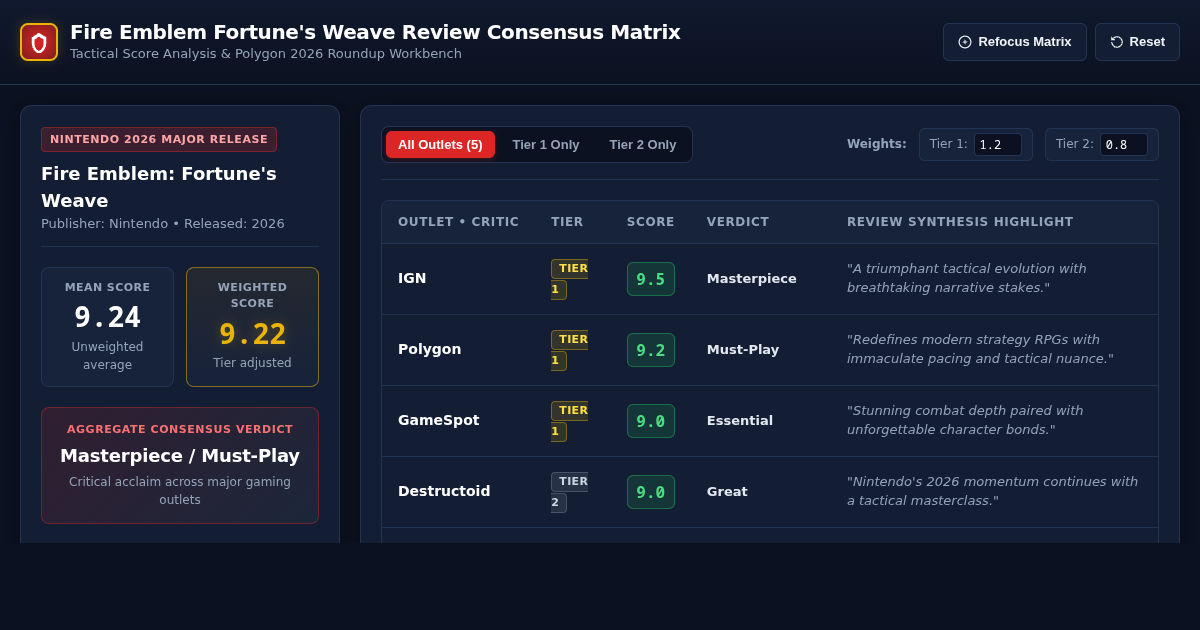Switch to the Tier 2 Only filter
1200x630 pixels.
(643, 145)
